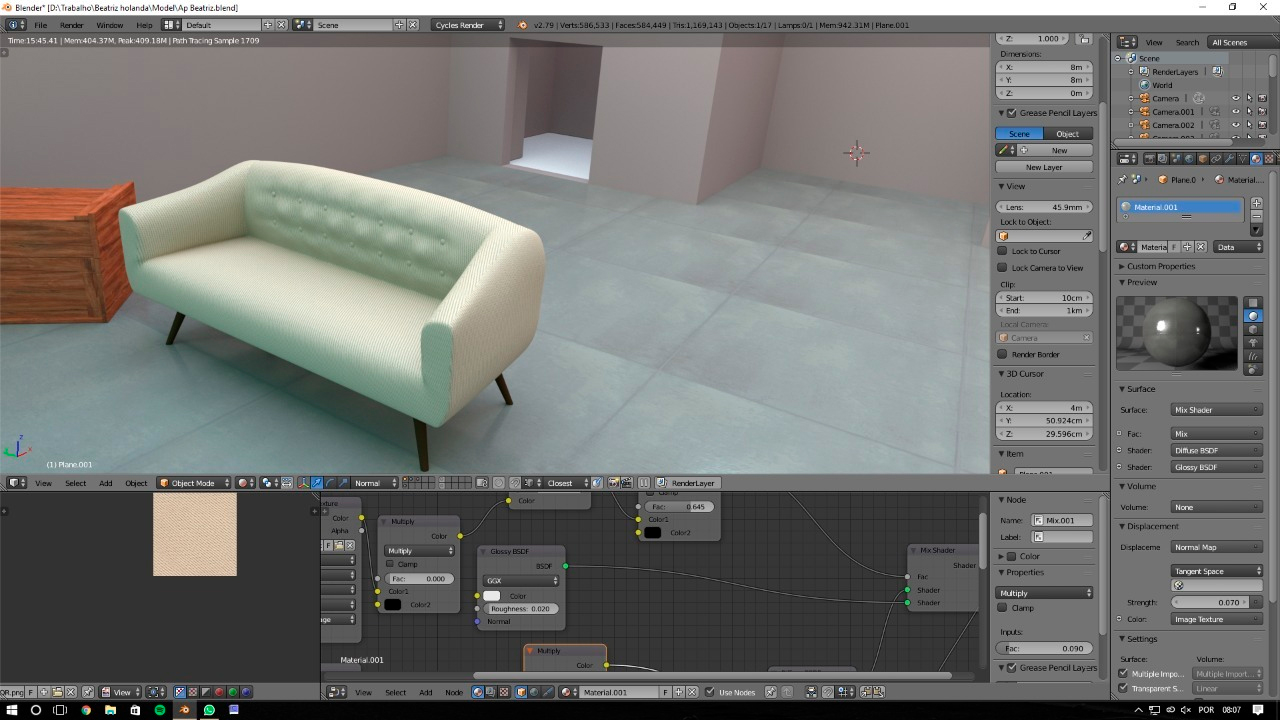Open the Modifiers wrench tab
The width and height of the screenshot is (1280, 720).
[1229, 158]
